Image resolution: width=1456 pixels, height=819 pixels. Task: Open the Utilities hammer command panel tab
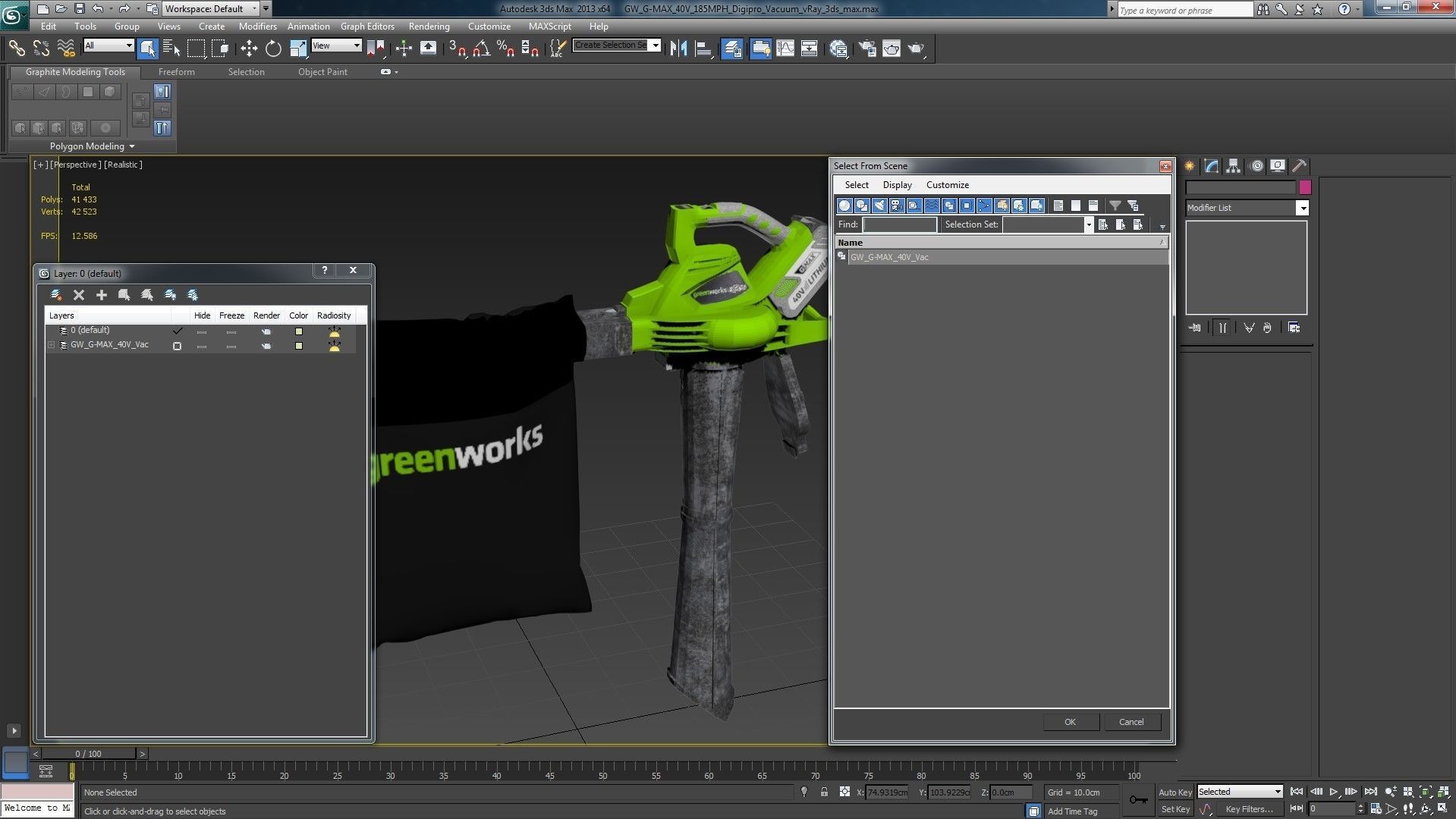[1299, 166]
